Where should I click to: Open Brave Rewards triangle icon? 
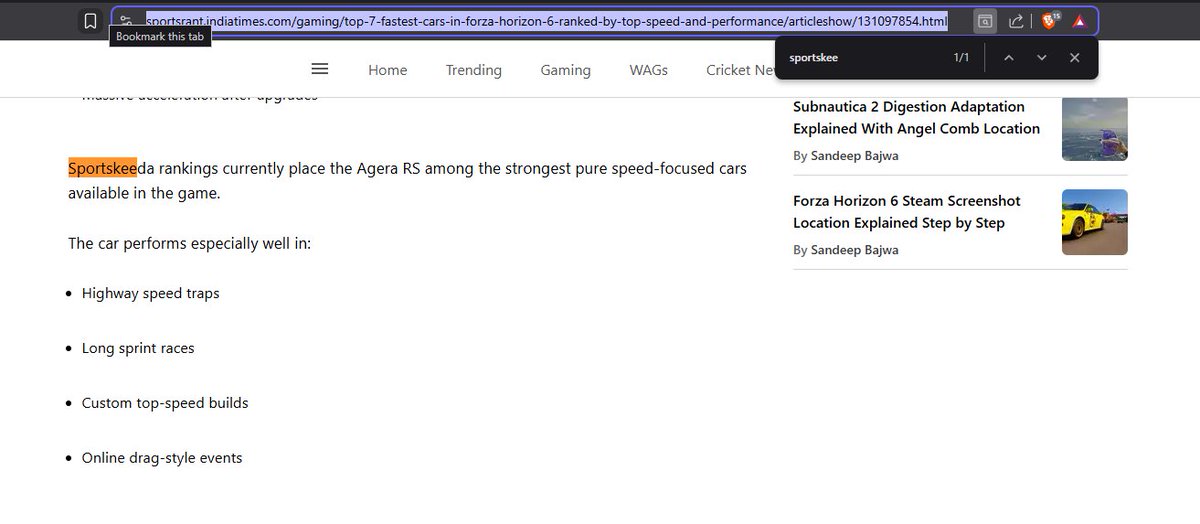click(1079, 21)
